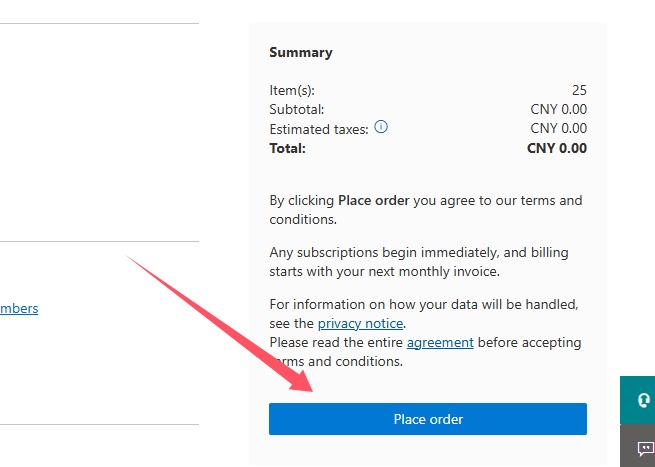The width and height of the screenshot is (655, 467).
Task: Open the privacy notice link
Action: [360, 324]
